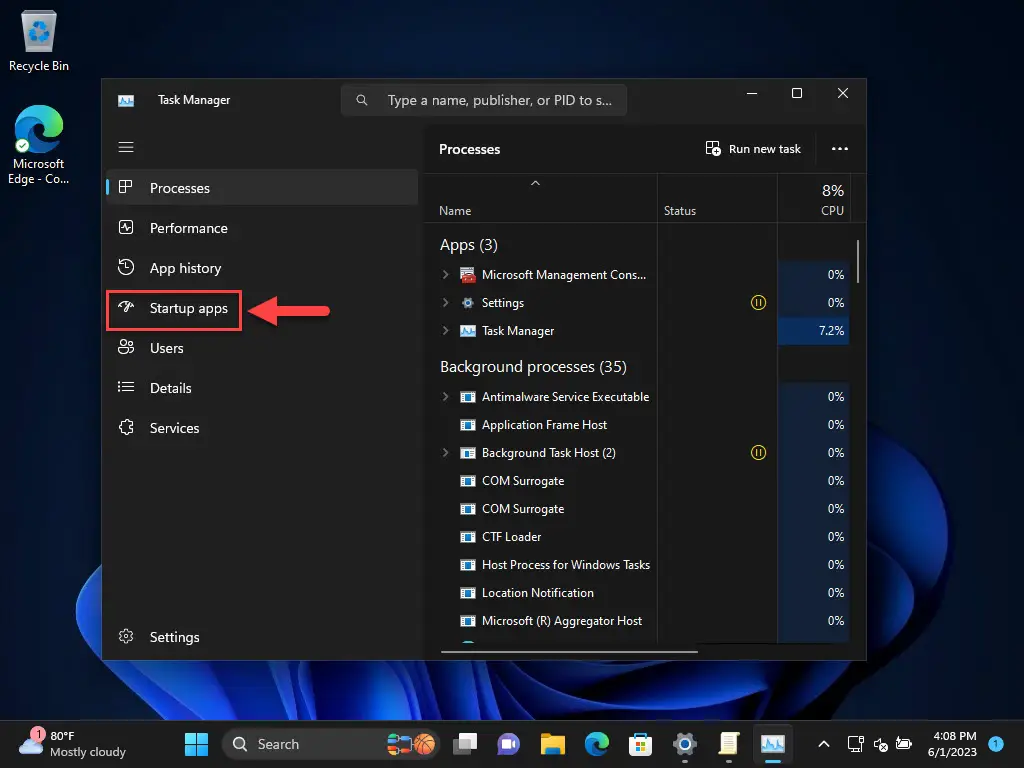Select the Location Notification process
The width and height of the screenshot is (1024, 768).
click(x=537, y=593)
